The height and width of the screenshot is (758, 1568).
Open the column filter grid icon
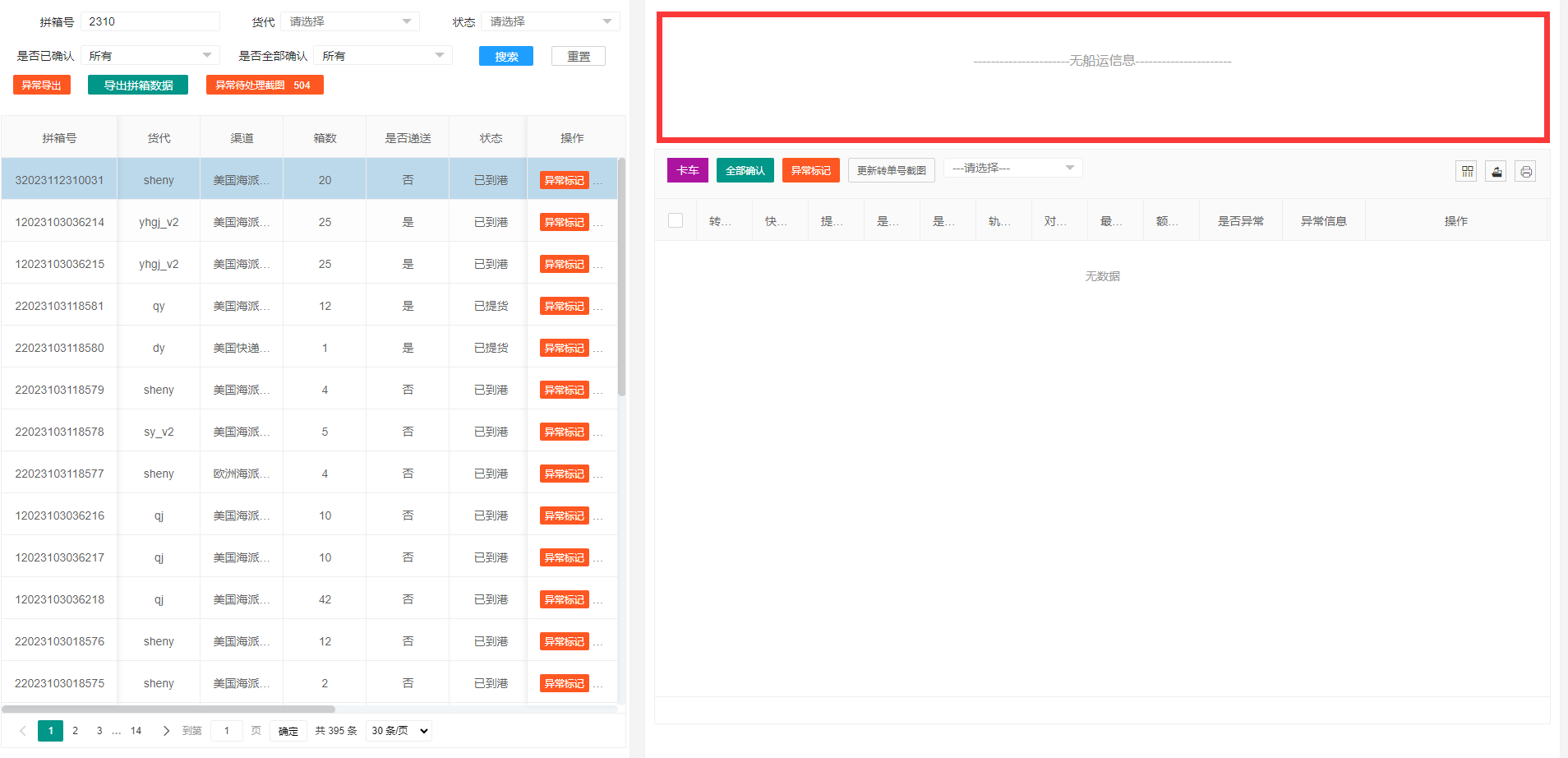click(1467, 171)
